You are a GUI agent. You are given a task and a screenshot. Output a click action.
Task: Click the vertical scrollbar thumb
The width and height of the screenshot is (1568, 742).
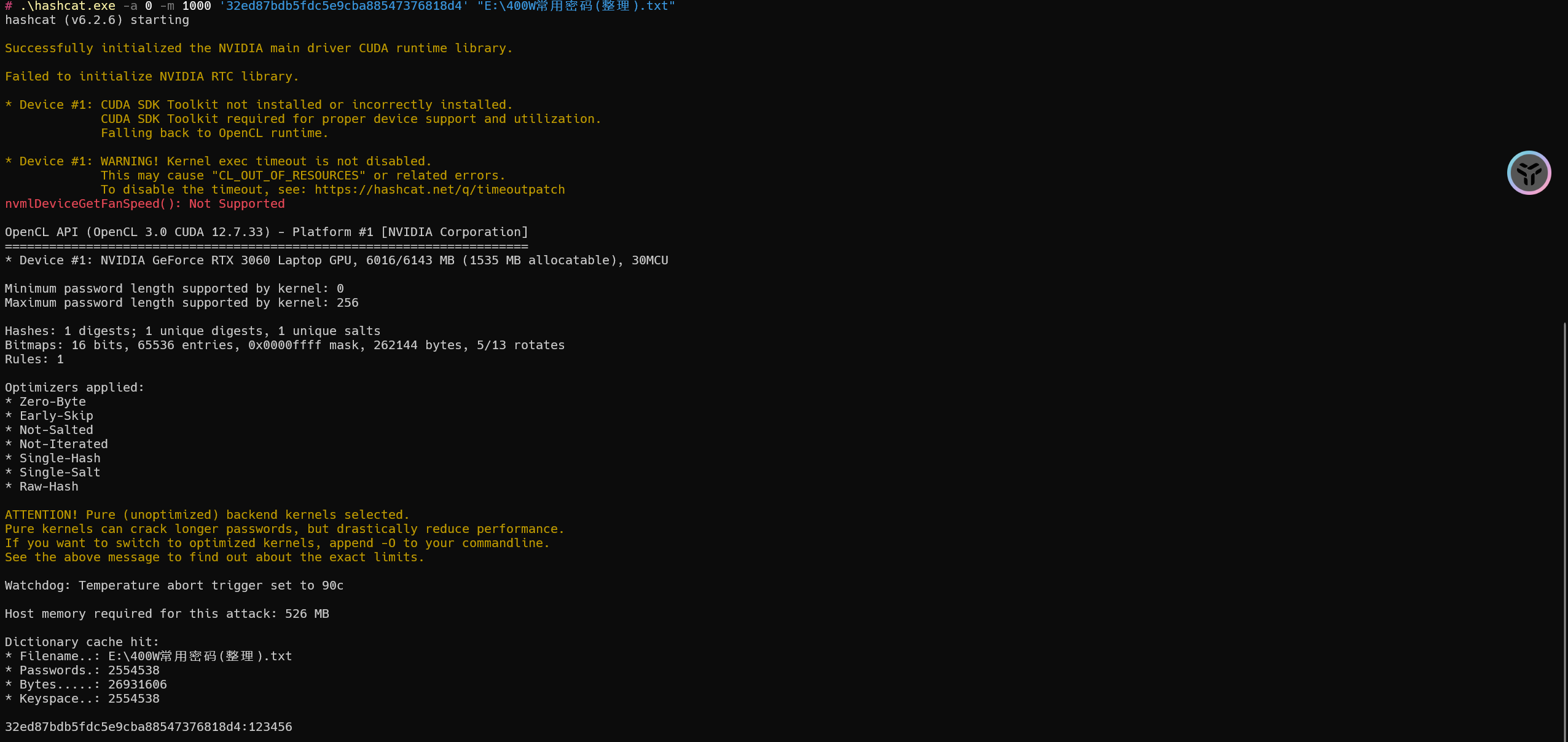[x=1564, y=531]
